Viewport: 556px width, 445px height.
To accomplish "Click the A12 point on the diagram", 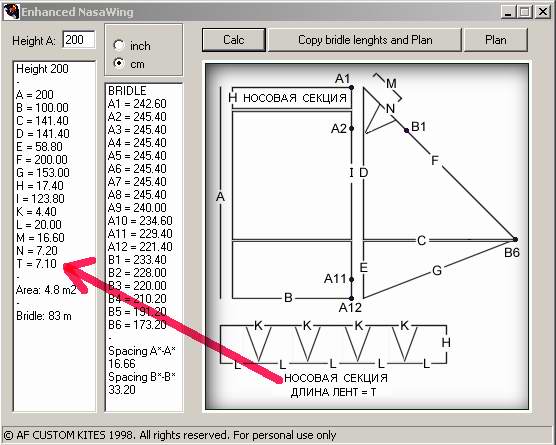I will [x=351, y=299].
